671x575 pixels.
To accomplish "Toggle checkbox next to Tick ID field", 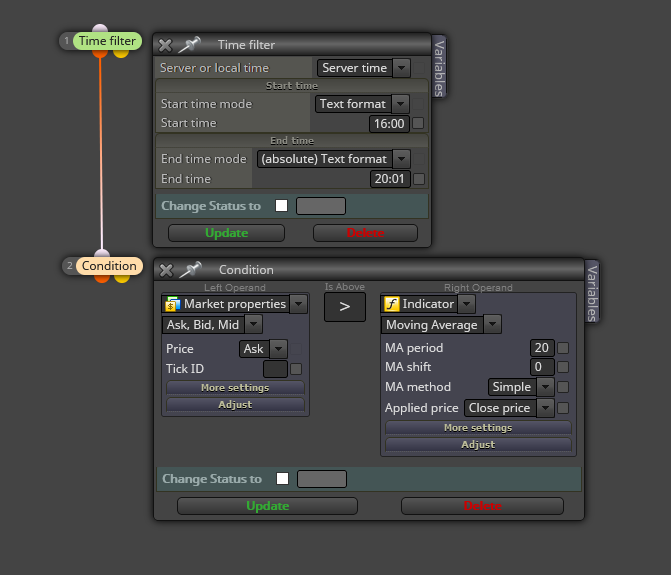I will click(x=296, y=369).
